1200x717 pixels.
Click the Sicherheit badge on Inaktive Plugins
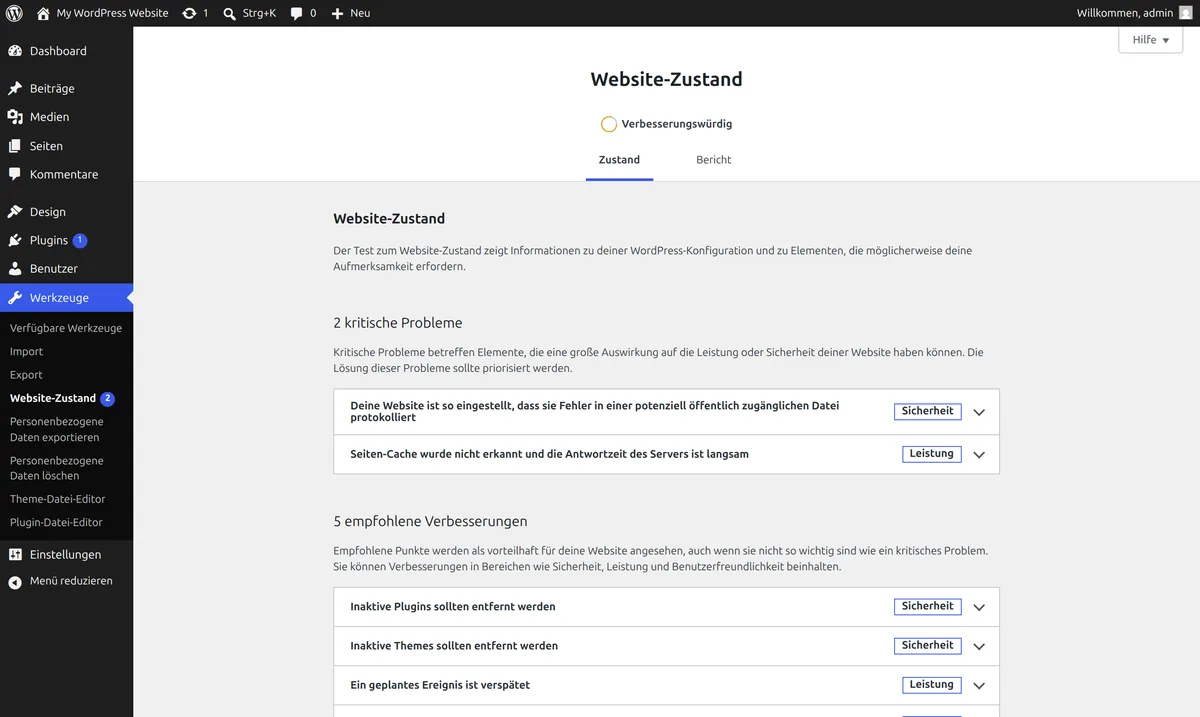click(928, 606)
